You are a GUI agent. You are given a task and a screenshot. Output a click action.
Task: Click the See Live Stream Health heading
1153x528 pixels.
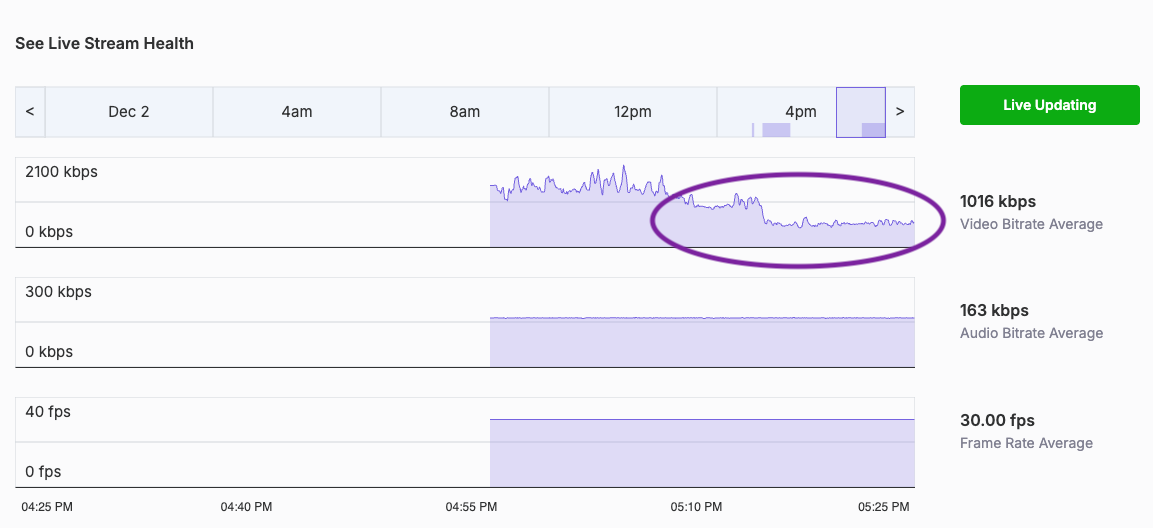click(104, 43)
